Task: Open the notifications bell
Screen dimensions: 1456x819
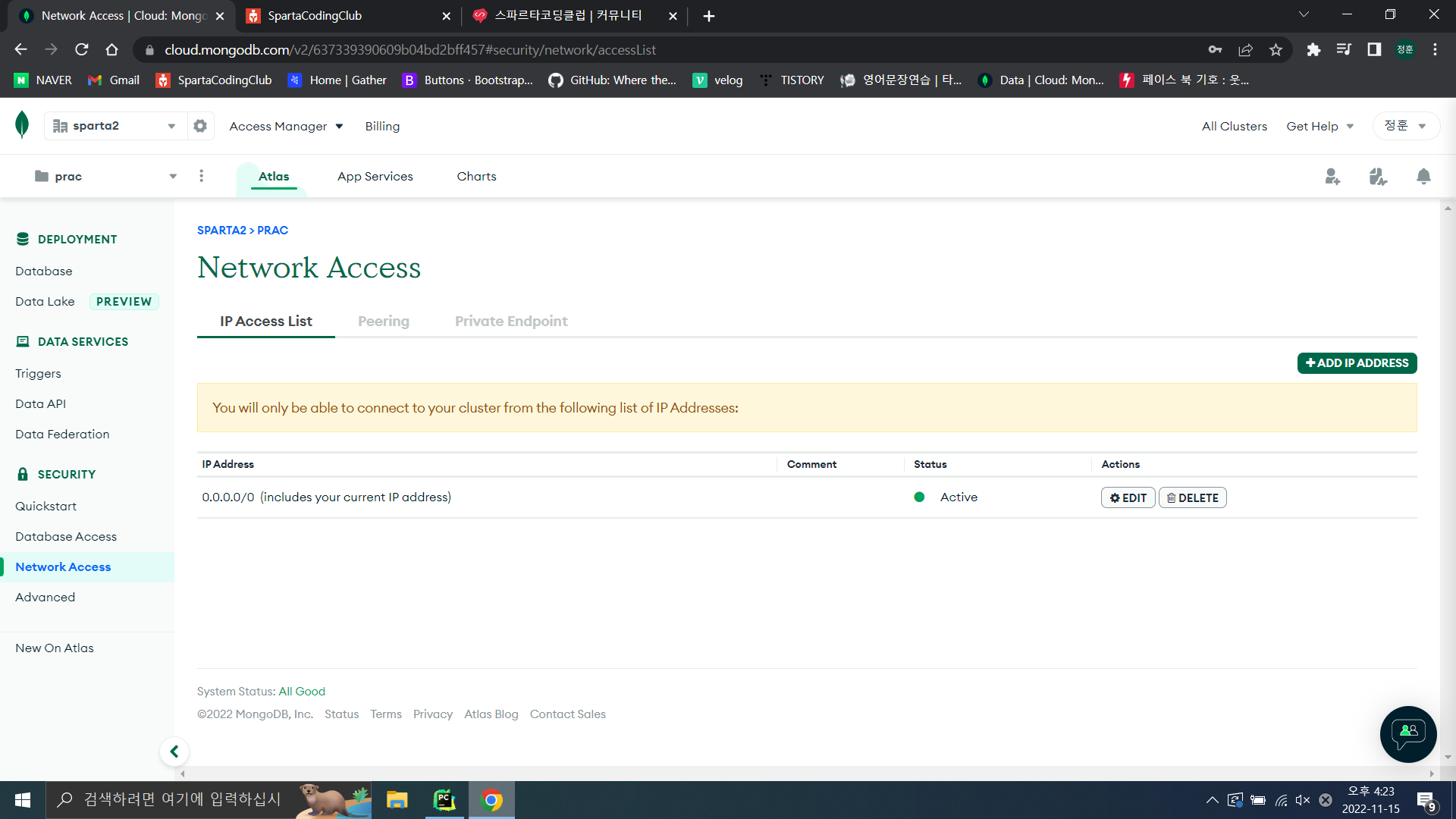Action: (x=1423, y=177)
